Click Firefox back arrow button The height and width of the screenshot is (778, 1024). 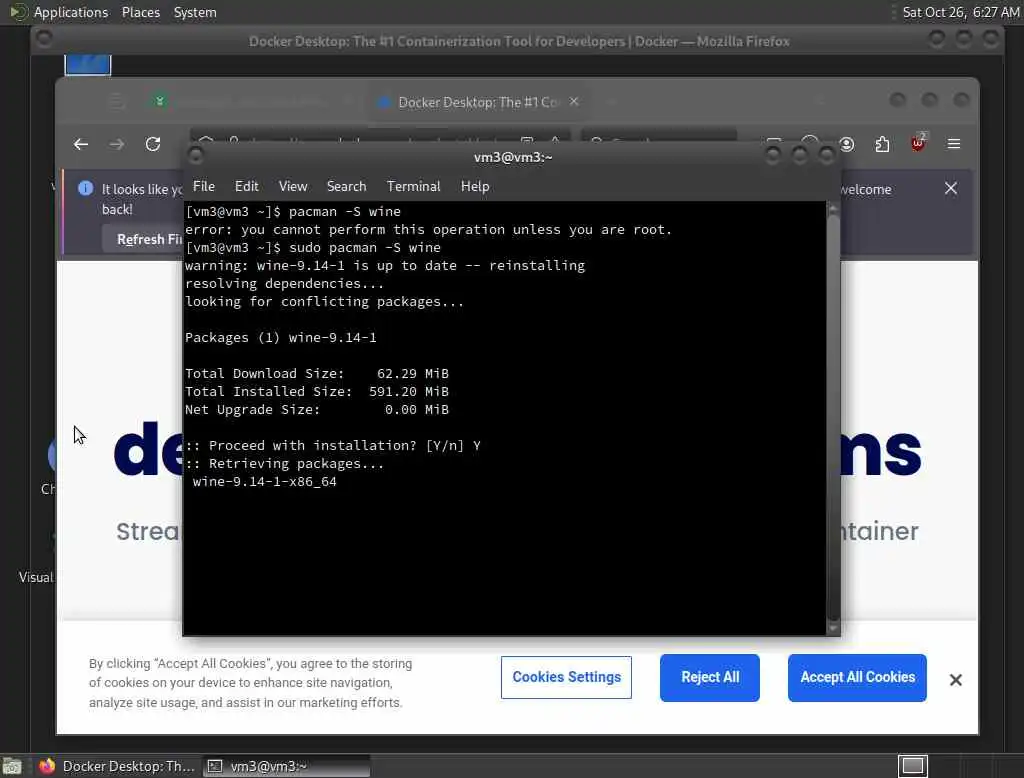[81, 144]
